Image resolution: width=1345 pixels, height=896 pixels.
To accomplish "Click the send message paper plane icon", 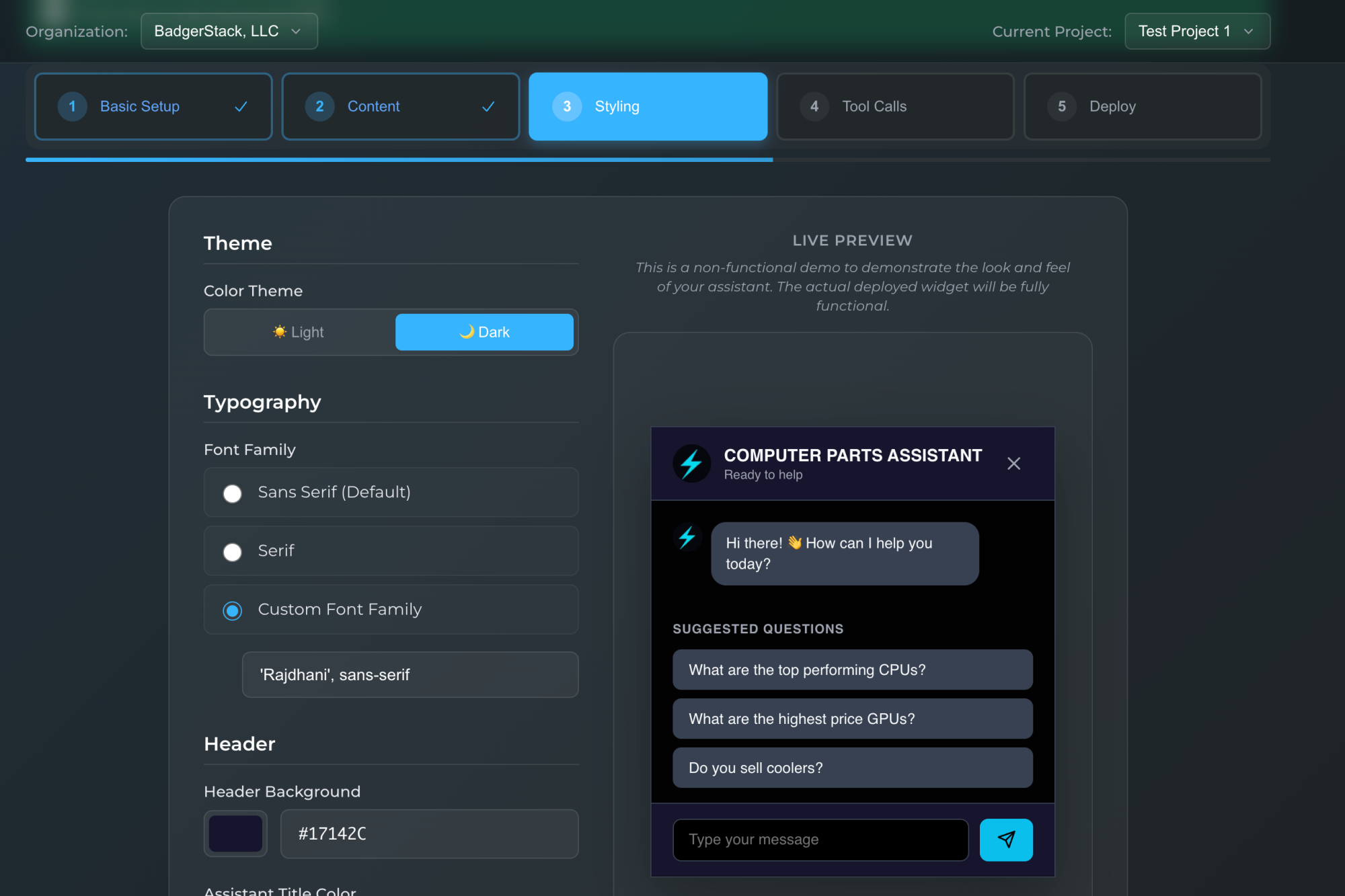I will [1006, 840].
